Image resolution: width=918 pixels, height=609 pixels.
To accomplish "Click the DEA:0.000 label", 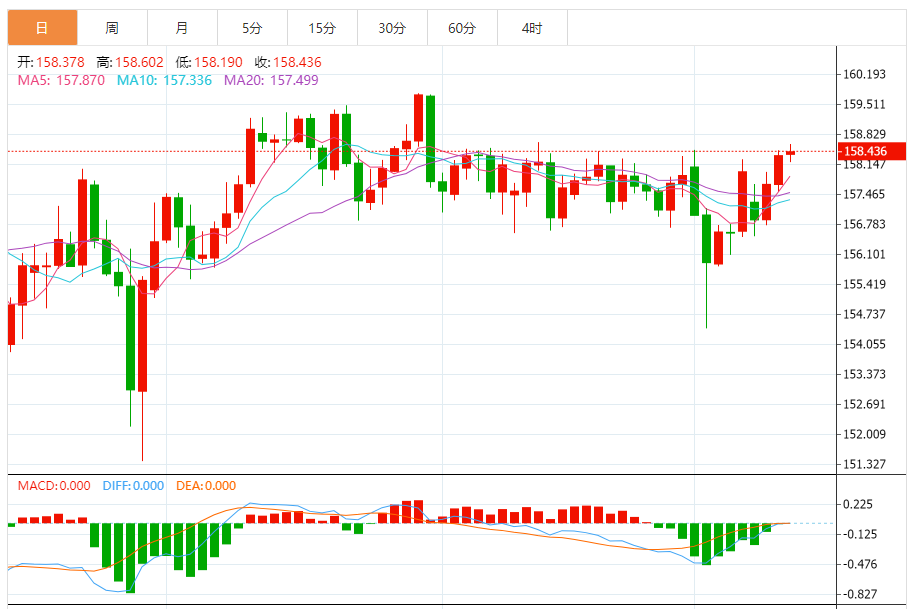I will tap(205, 485).
